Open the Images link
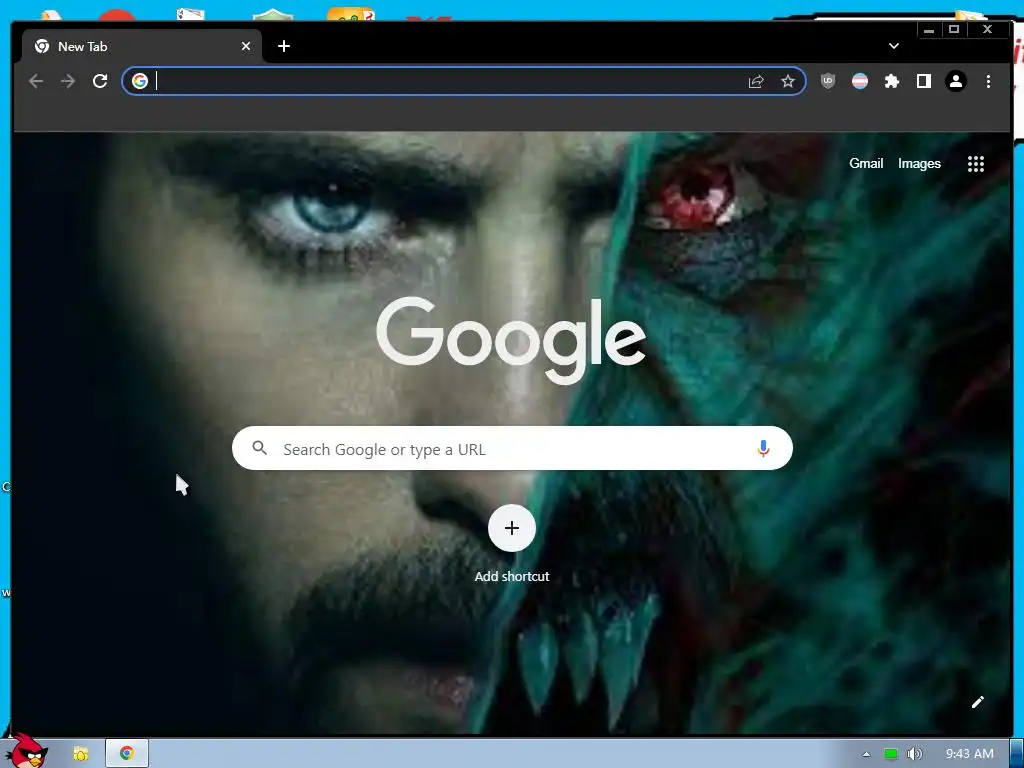This screenshot has height=768, width=1024. [x=919, y=163]
